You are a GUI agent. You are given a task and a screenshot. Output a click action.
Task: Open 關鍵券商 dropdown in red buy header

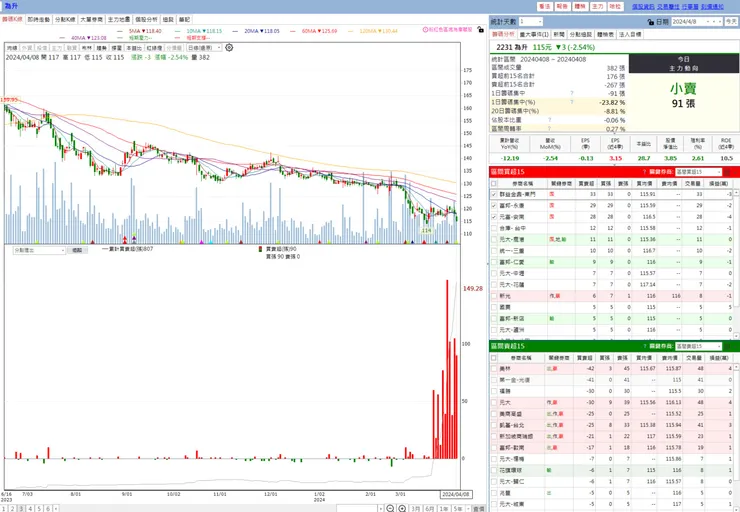698,172
